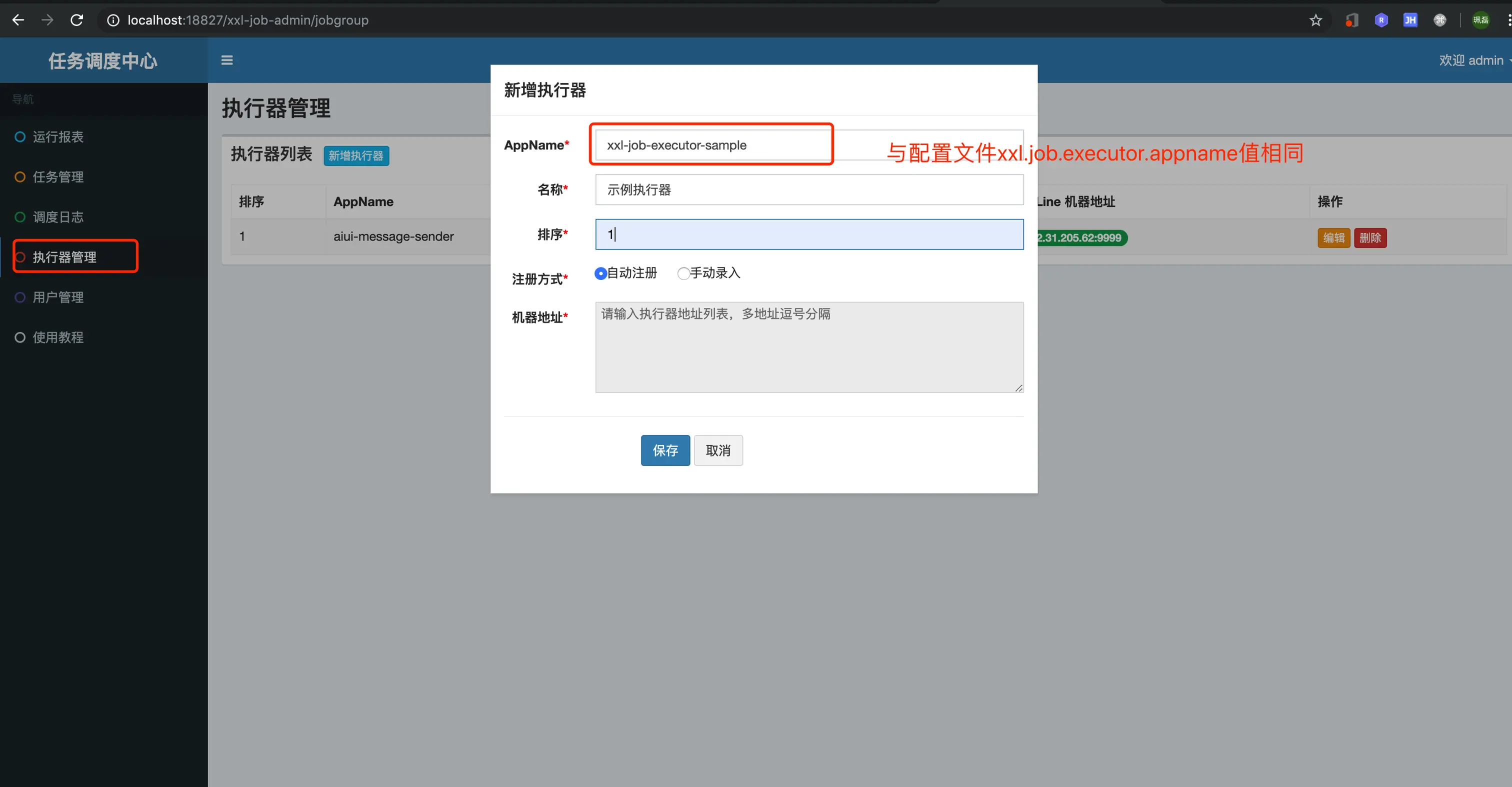The height and width of the screenshot is (787, 1512).
Task: Click the browser reload icon
Action: [77, 20]
